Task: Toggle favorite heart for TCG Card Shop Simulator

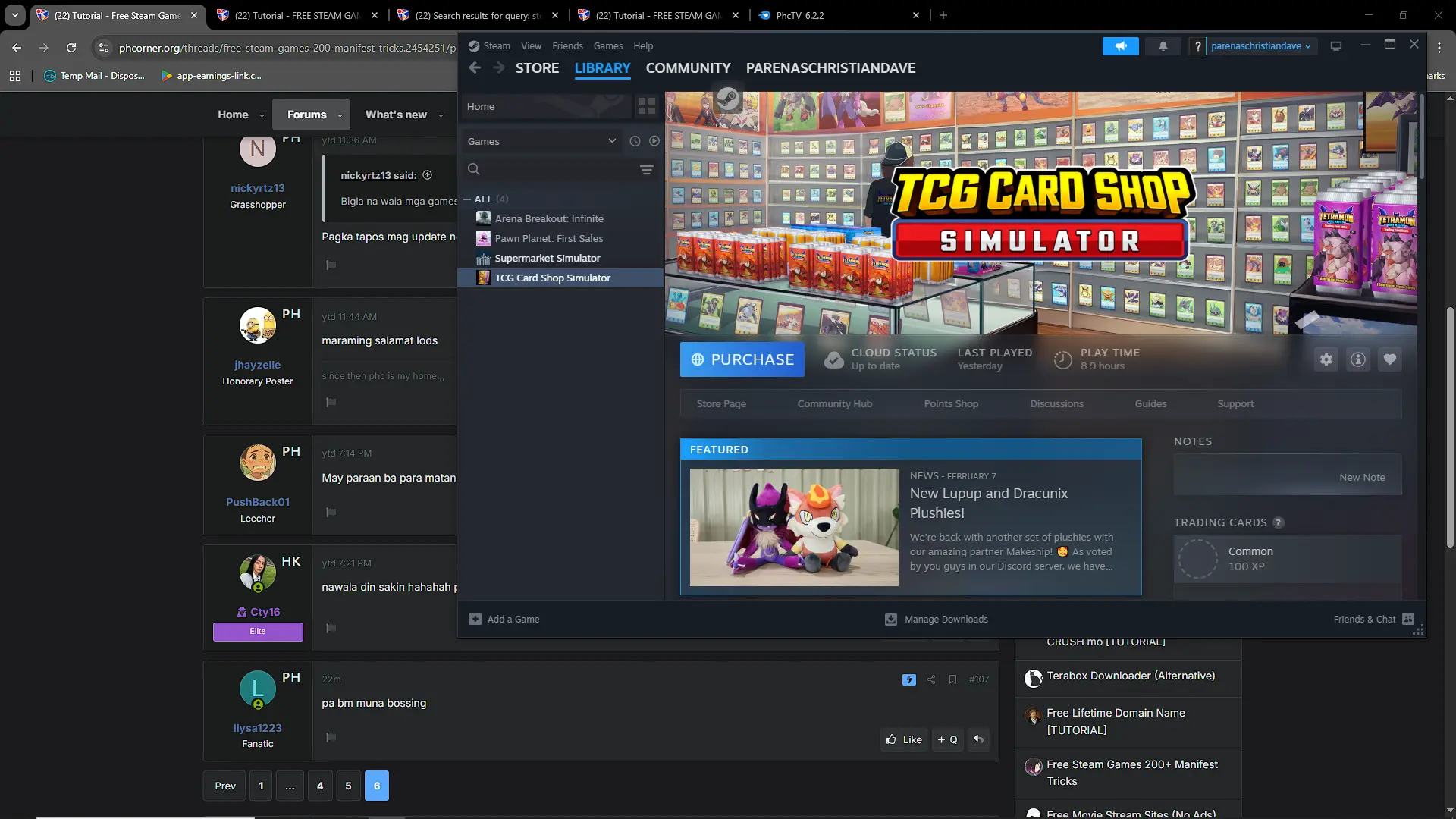Action: click(x=1390, y=359)
